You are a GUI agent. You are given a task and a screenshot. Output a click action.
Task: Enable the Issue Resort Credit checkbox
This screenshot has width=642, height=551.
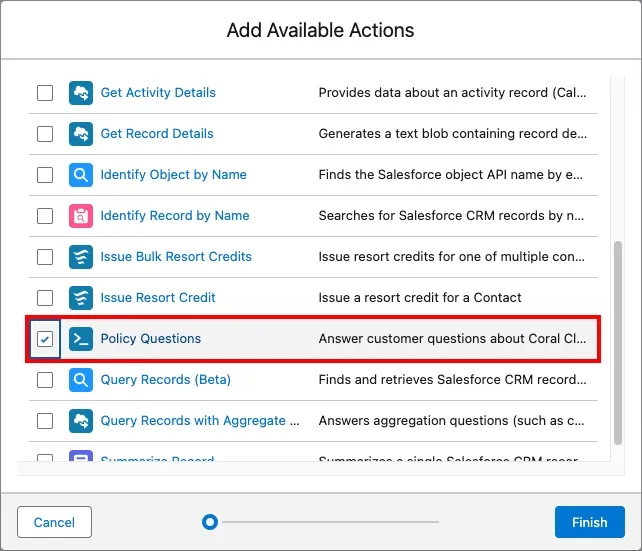tap(45, 298)
